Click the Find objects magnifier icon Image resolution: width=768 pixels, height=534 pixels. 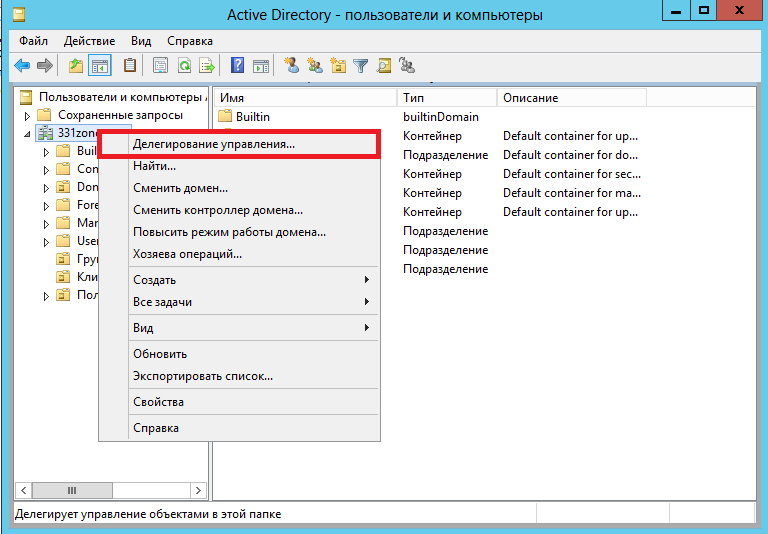(384, 66)
